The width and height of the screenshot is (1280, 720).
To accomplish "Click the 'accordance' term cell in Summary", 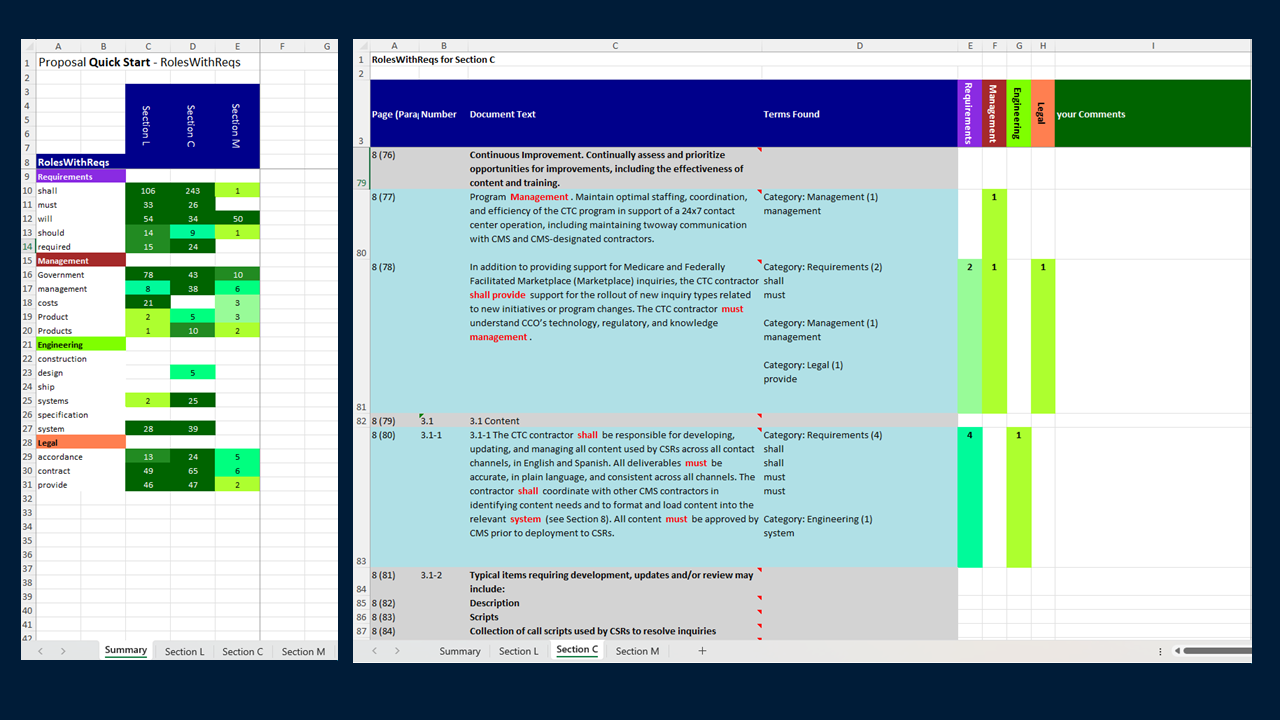I will pos(81,456).
